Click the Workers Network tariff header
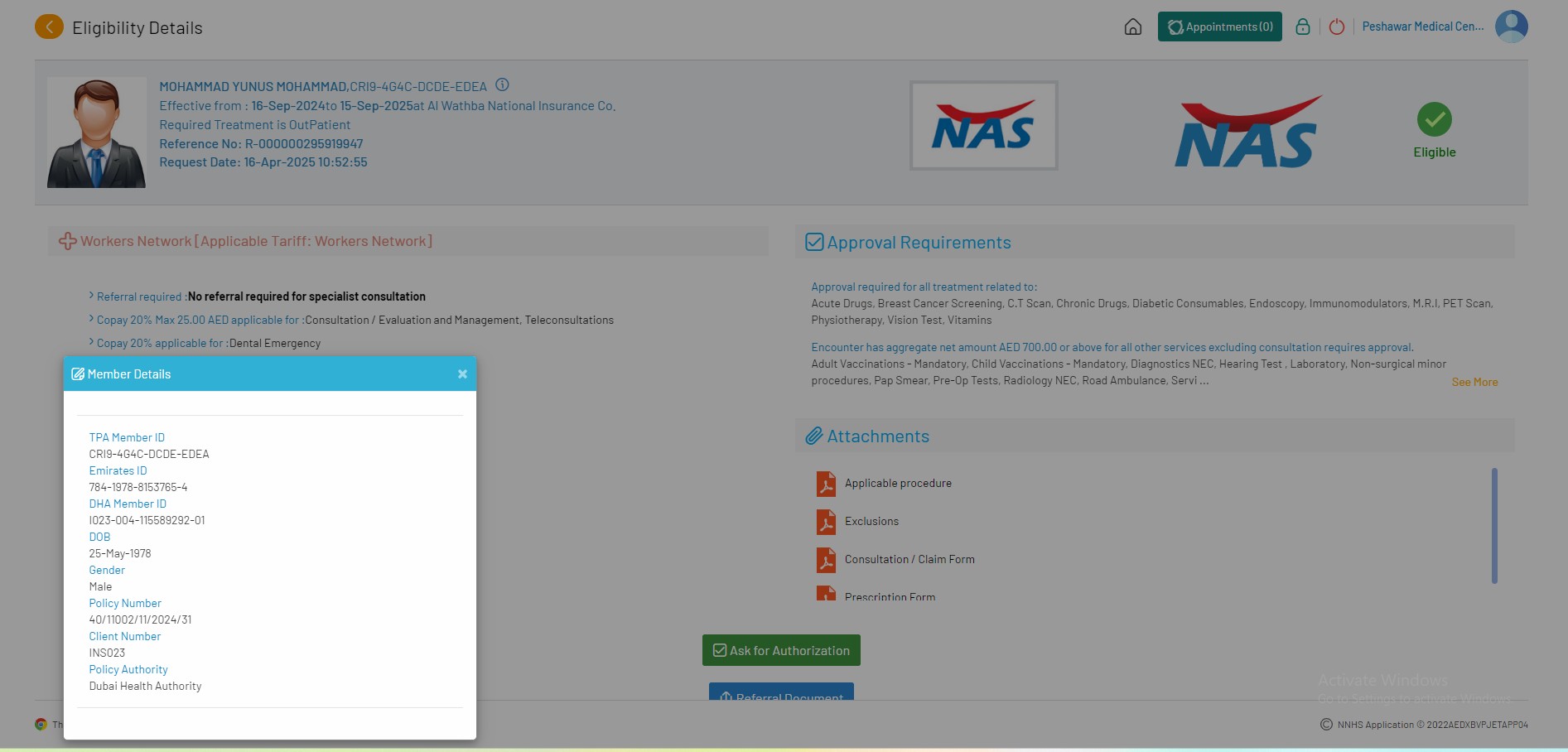 click(257, 241)
